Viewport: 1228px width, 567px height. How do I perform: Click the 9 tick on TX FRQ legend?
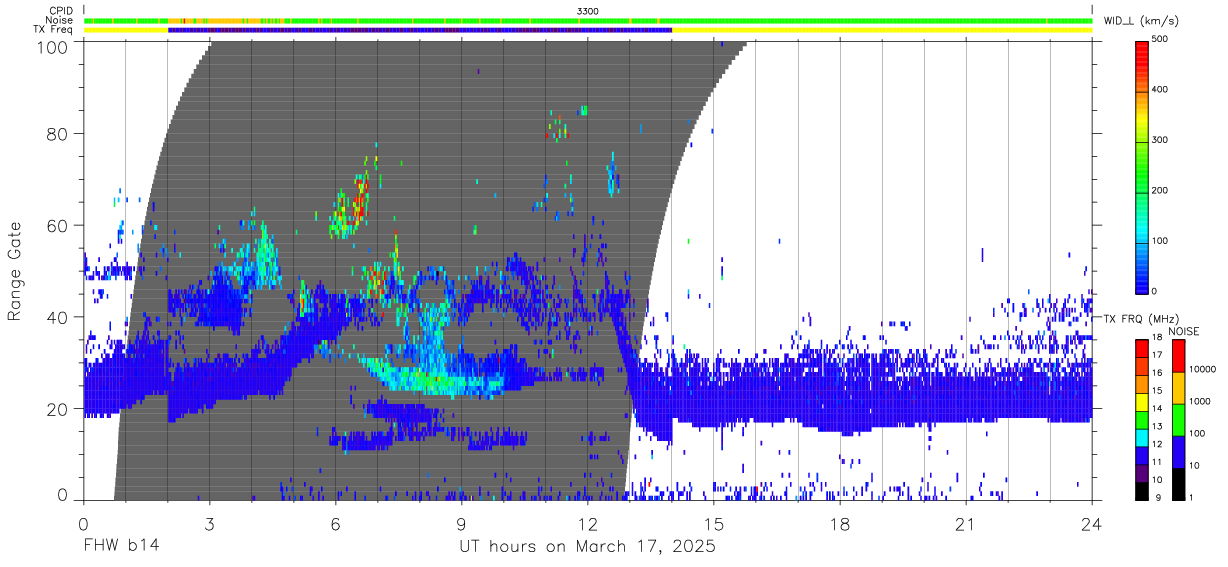(1159, 497)
